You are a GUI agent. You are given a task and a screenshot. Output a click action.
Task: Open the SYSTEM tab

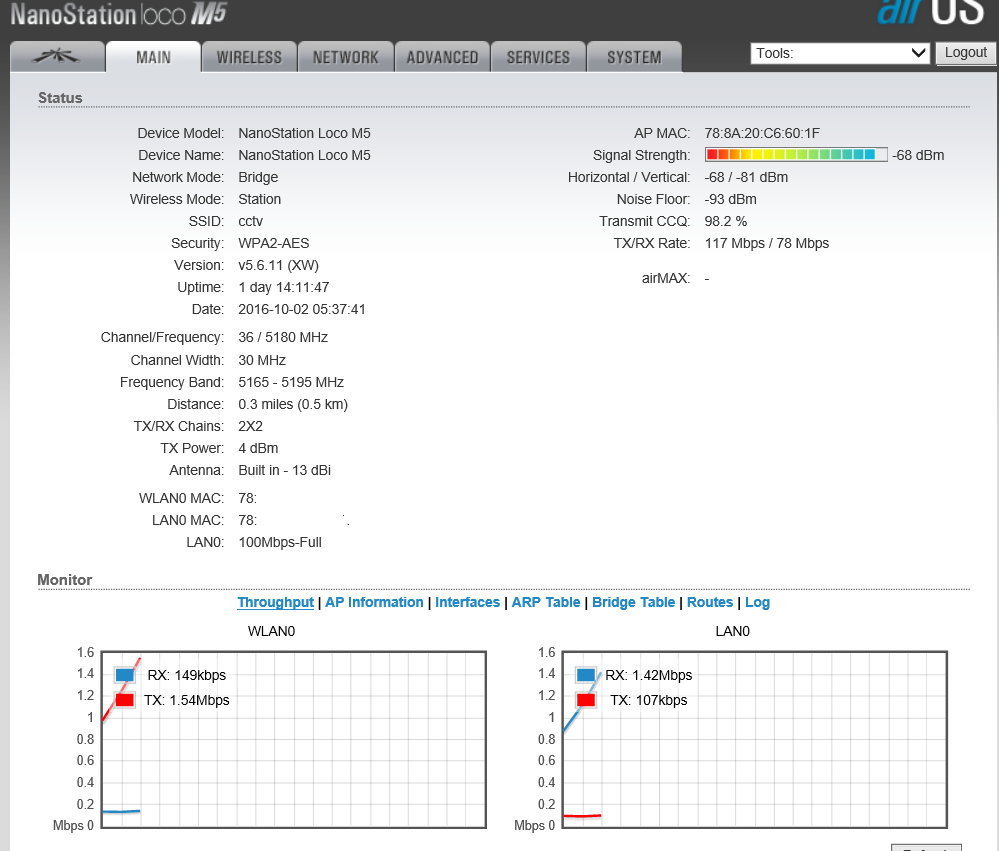click(x=634, y=57)
